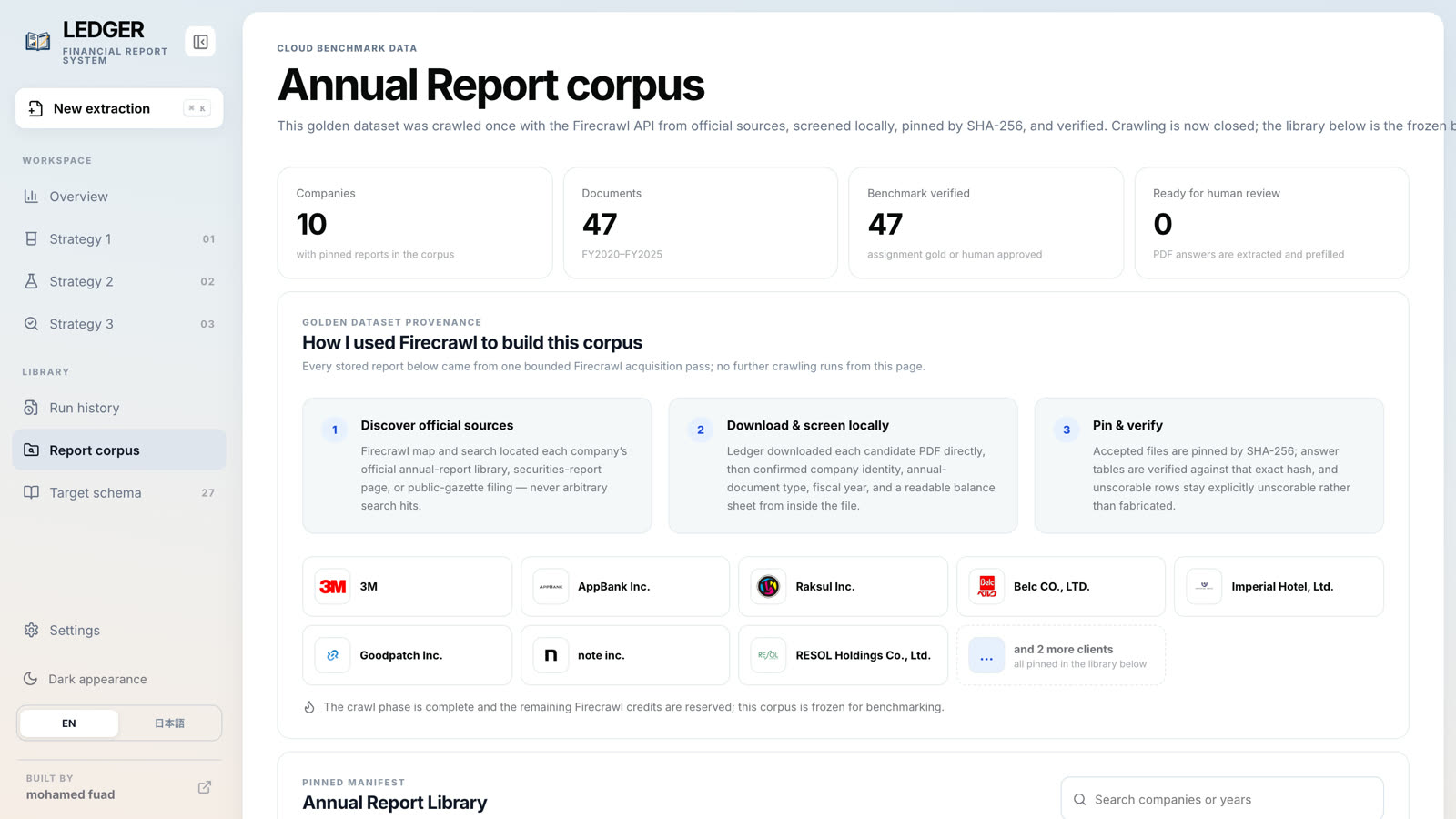Viewport: 1456px width, 819px height.
Task: Expand the 'and 2 more clients' card
Action: click(x=1061, y=655)
